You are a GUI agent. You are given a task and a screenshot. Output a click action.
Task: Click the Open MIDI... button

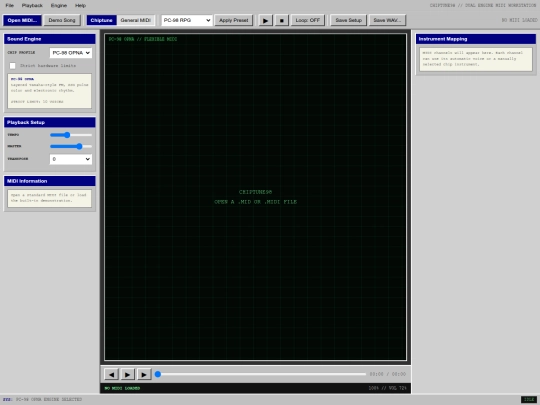point(22,20)
